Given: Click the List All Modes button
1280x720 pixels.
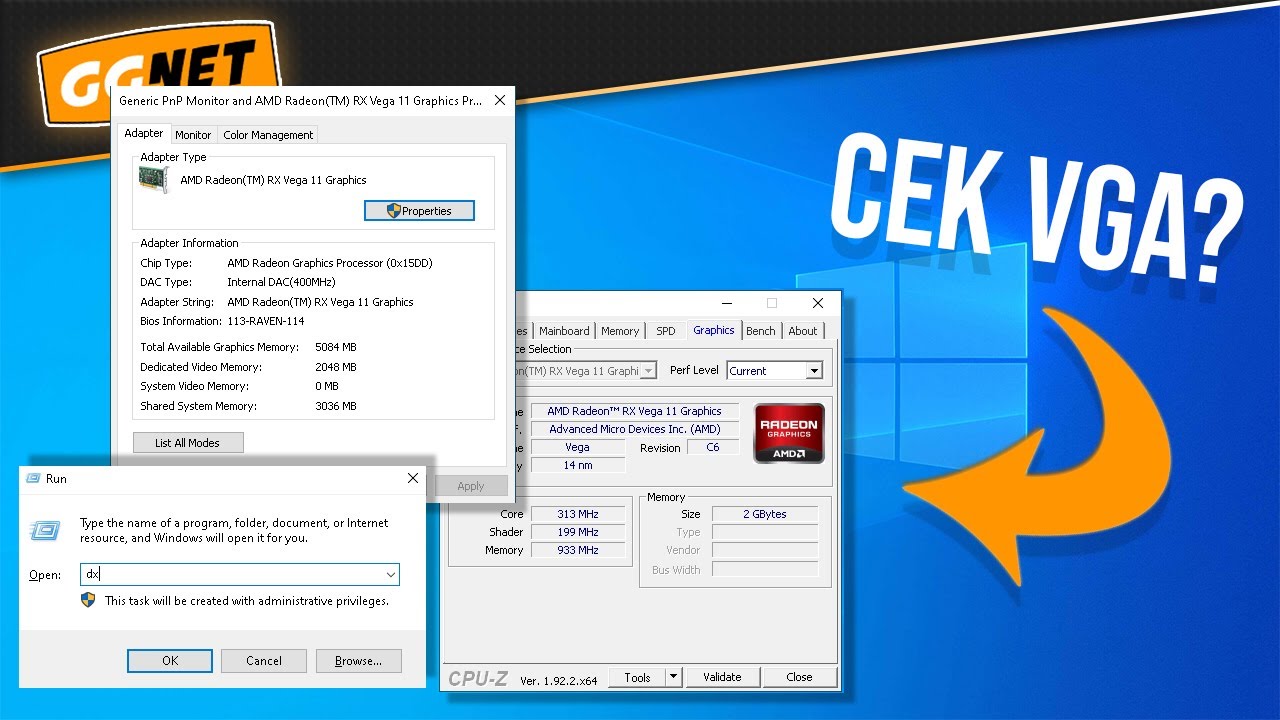Looking at the screenshot, I should tap(188, 443).
